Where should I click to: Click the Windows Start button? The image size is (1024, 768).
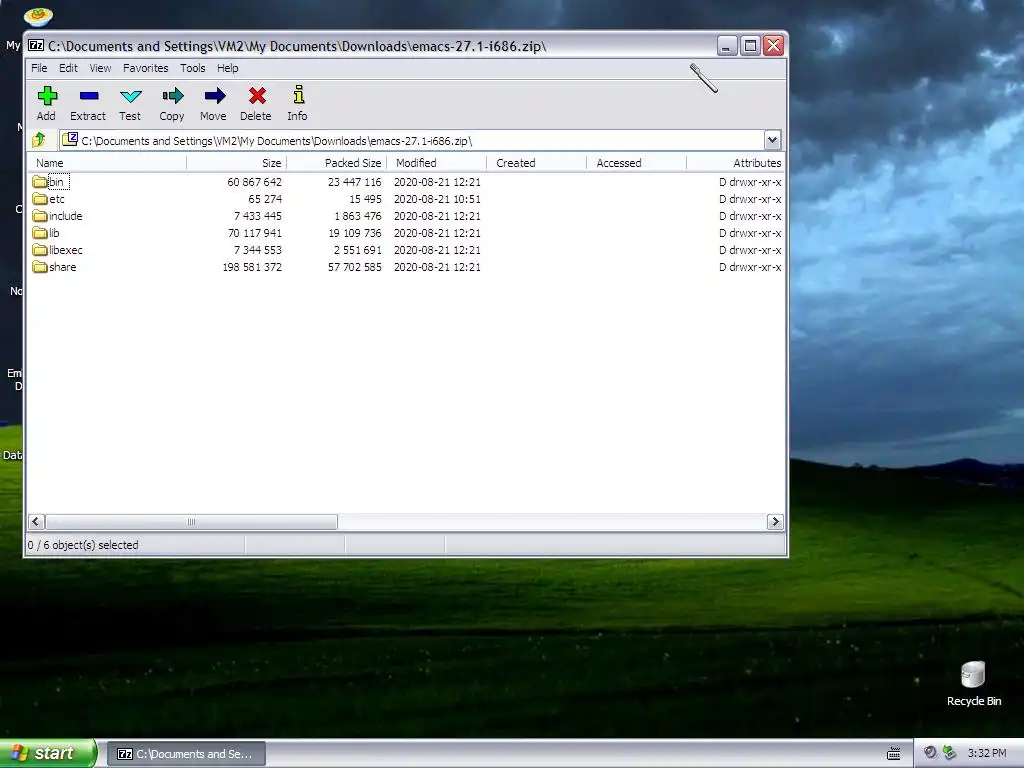48,753
